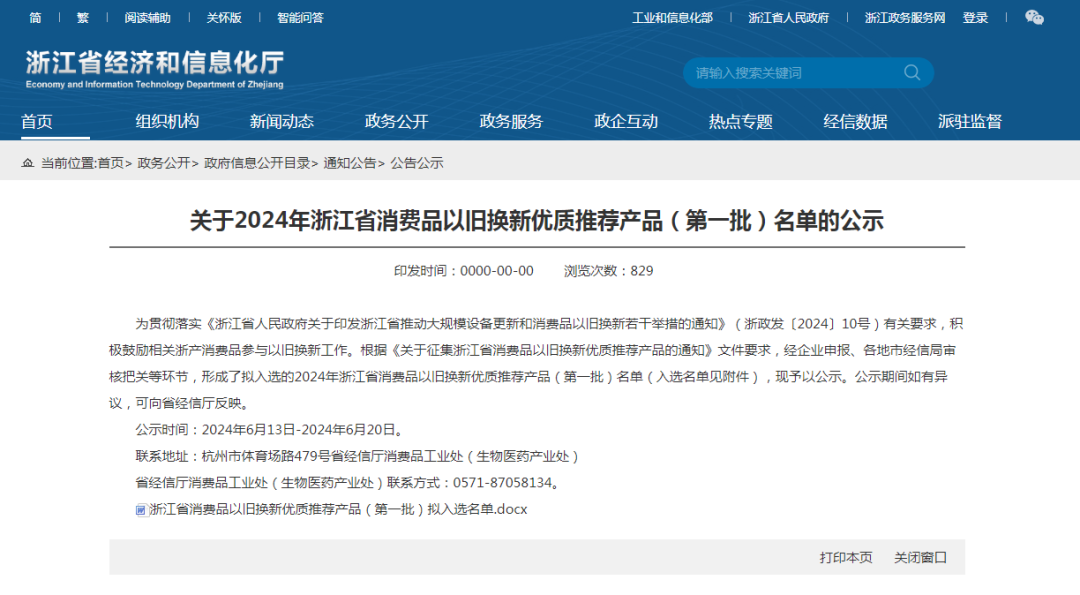Download the 拟入选名单.docx attachment
This screenshot has width=1080, height=595.
coord(338,509)
